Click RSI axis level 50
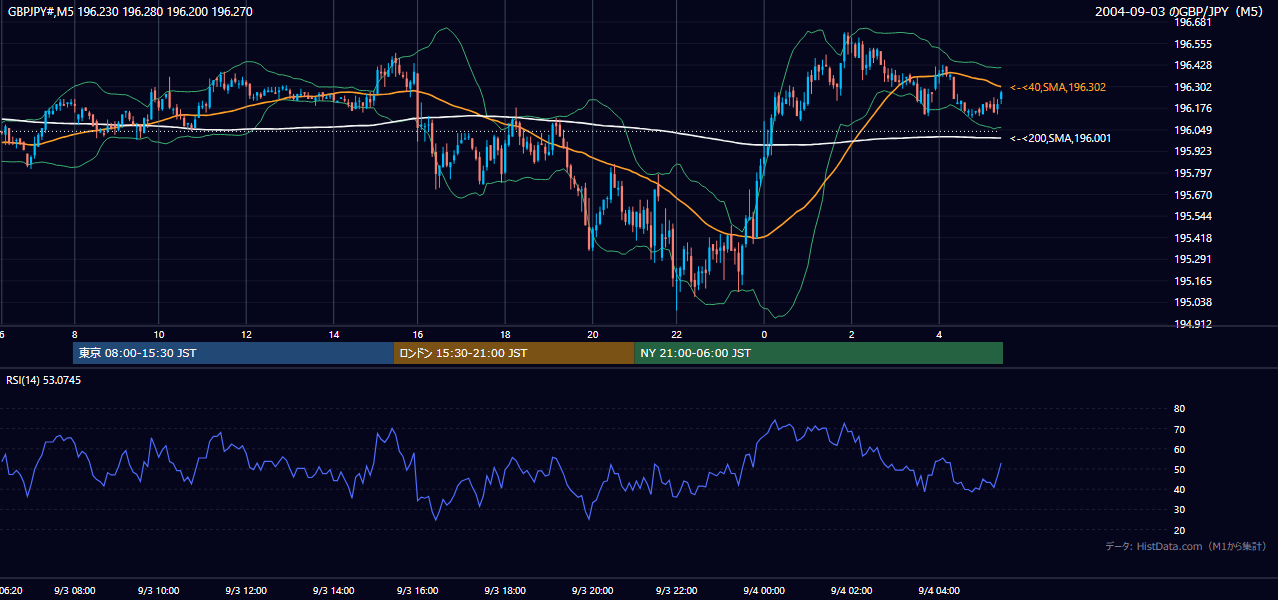The image size is (1278, 600). [x=1179, y=469]
